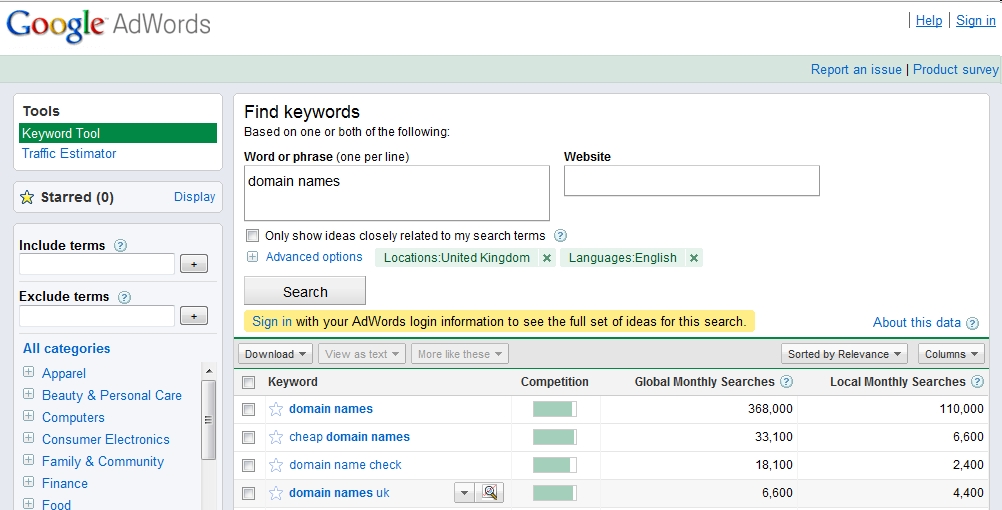Screen dimensions: 1002x510
Task: Open the Computers category link
Action: [x=73, y=417]
